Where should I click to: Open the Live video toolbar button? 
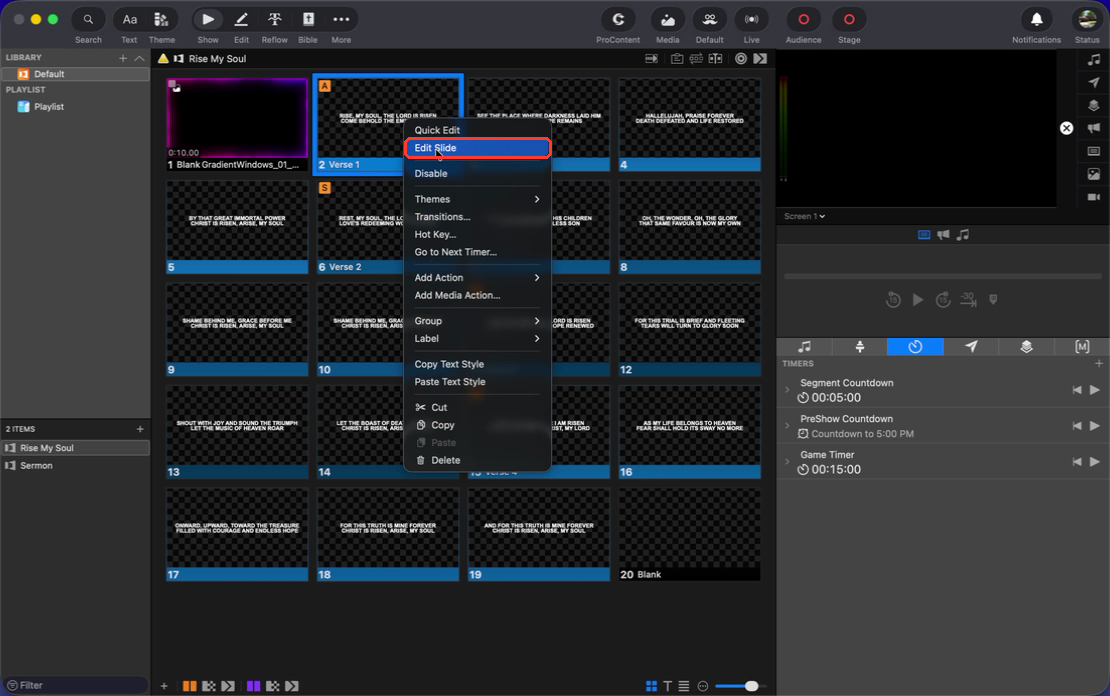[752, 20]
